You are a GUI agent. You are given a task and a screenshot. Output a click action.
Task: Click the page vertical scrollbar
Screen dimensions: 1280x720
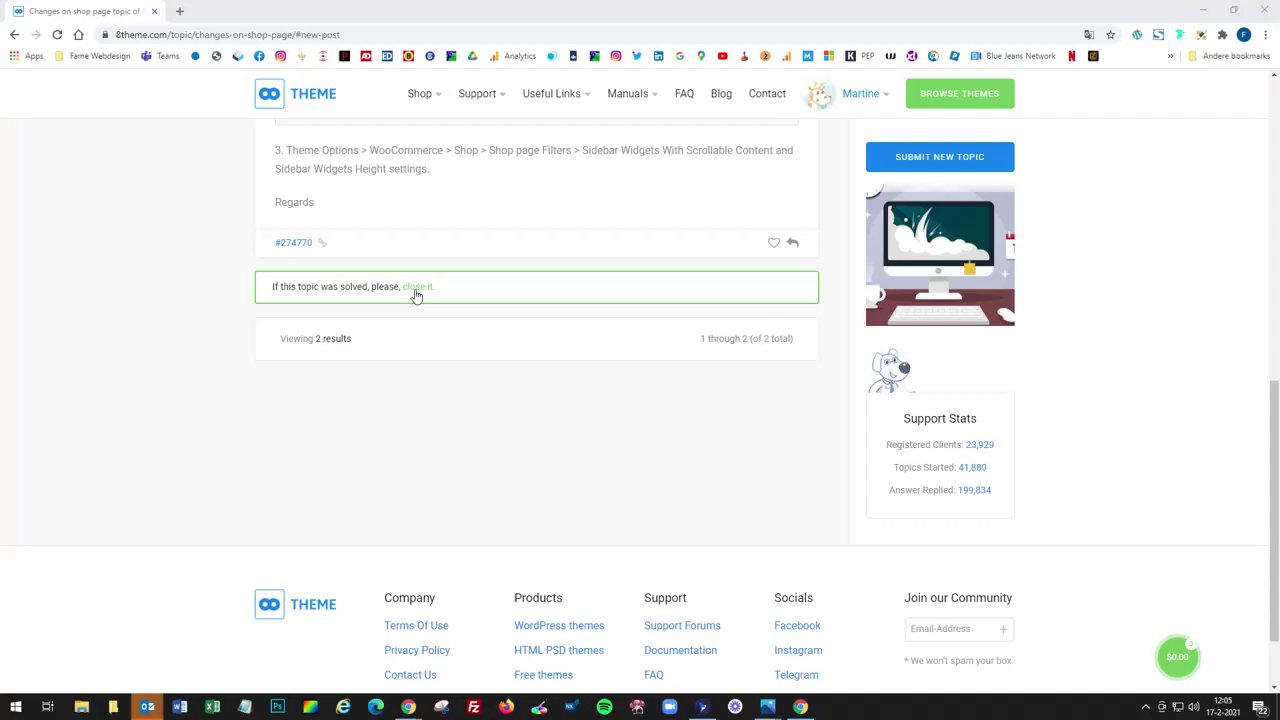[x=1274, y=510]
